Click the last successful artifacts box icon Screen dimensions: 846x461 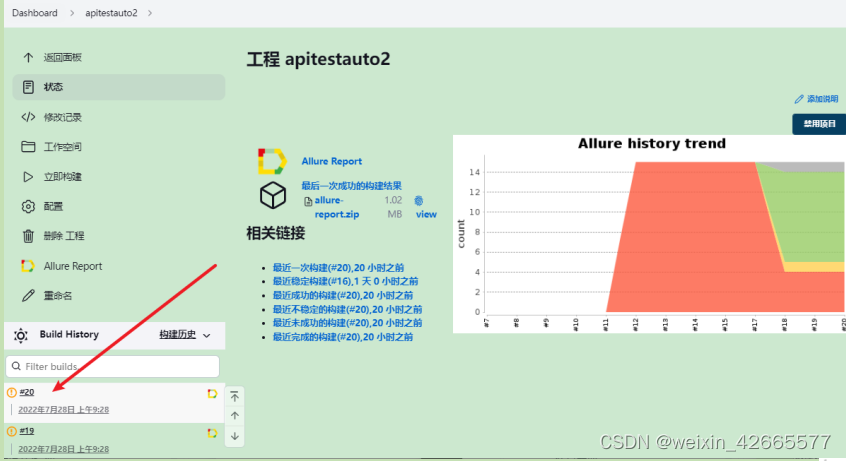pos(273,195)
